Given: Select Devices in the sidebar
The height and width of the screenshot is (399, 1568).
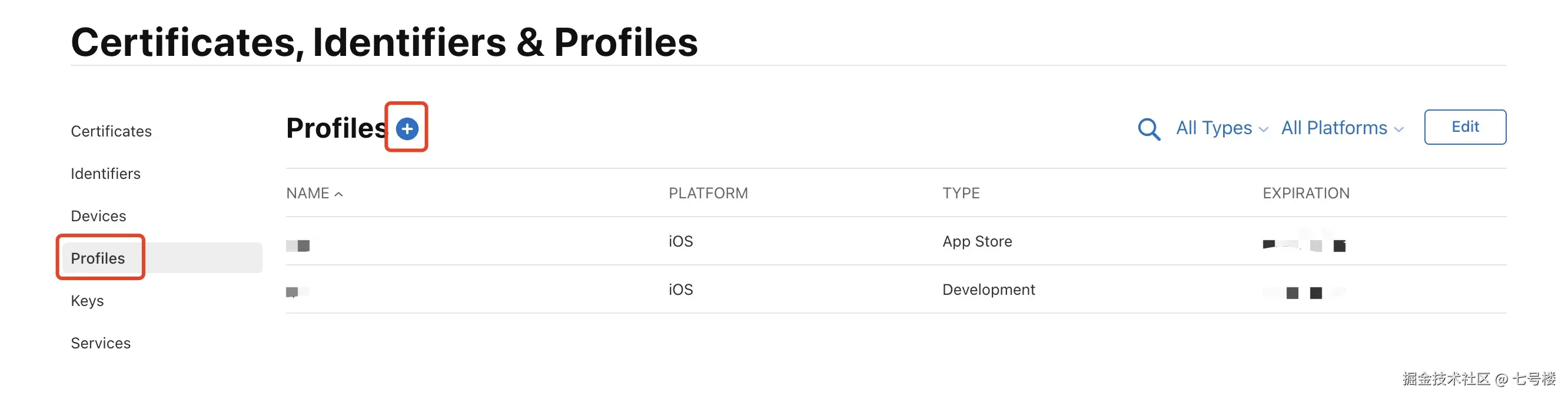Looking at the screenshot, I should [x=98, y=216].
